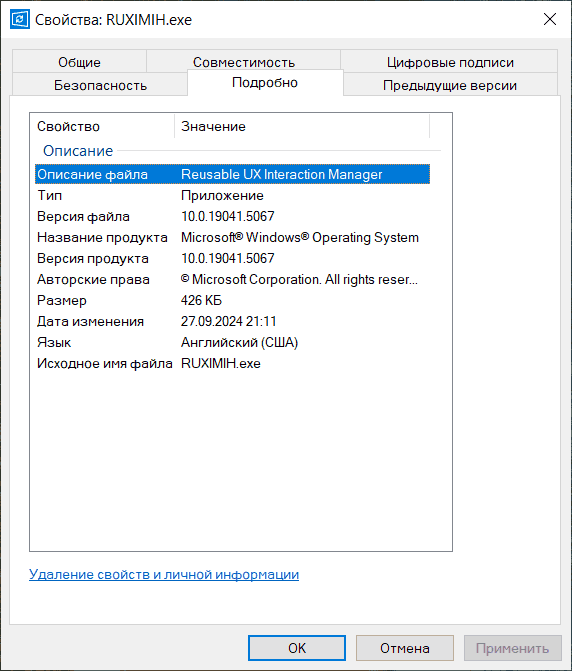Image resolution: width=572 pixels, height=671 pixels.
Task: Select the Авторские права row
Action: (232, 279)
